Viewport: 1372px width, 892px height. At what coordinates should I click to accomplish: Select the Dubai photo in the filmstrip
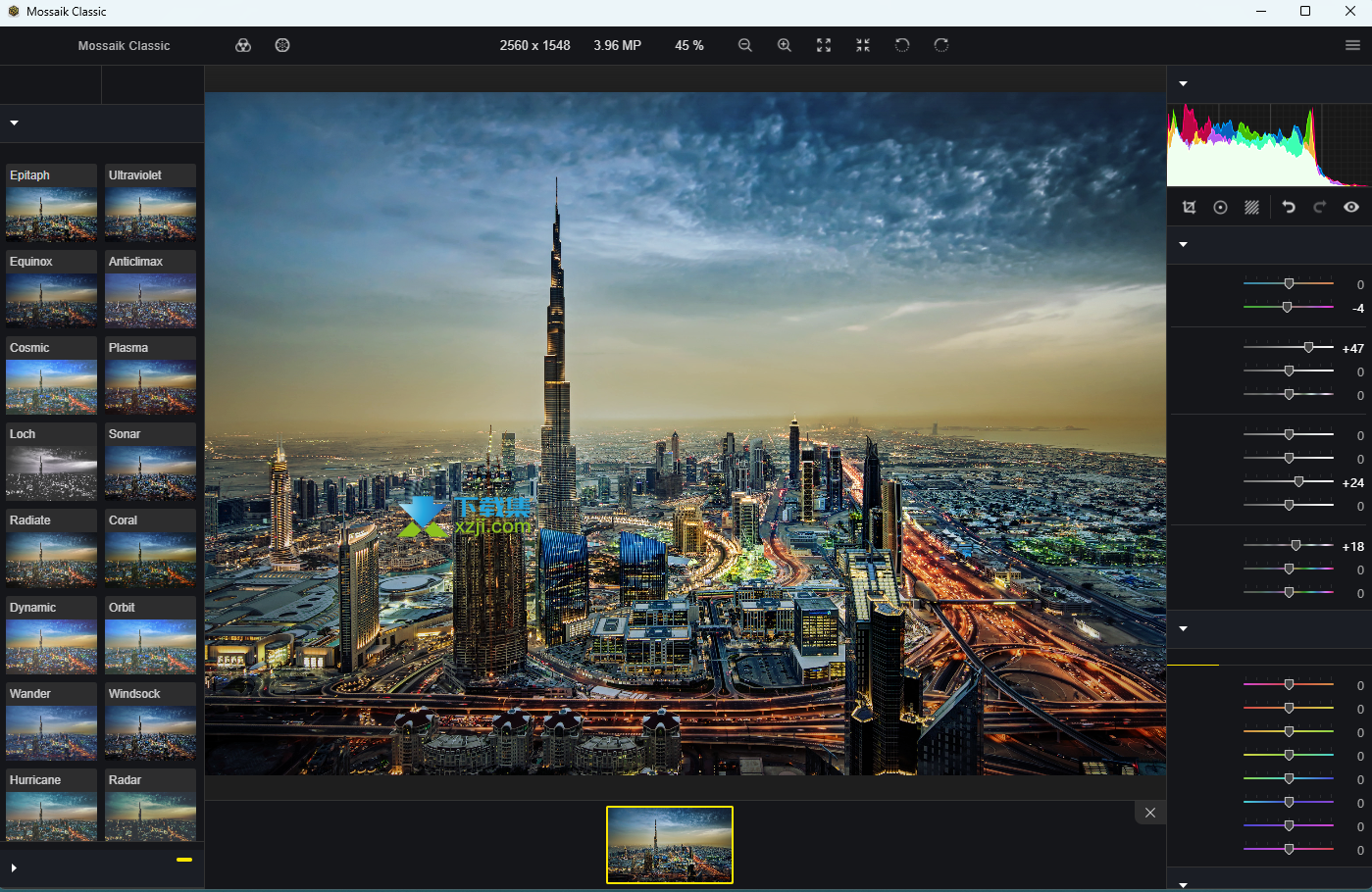(x=670, y=845)
